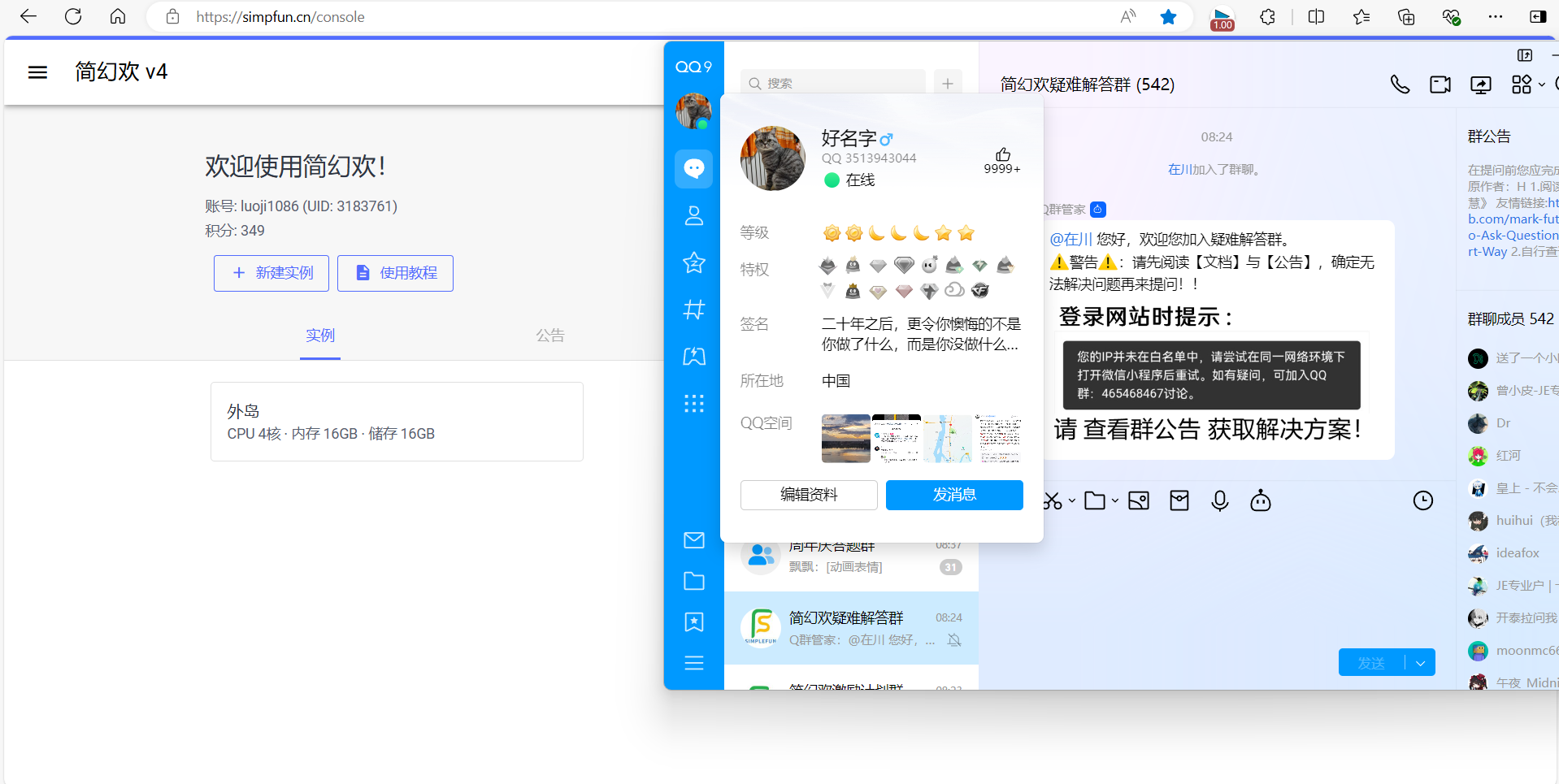
Task: Reload the simpfun.cn page
Action: coord(73,16)
